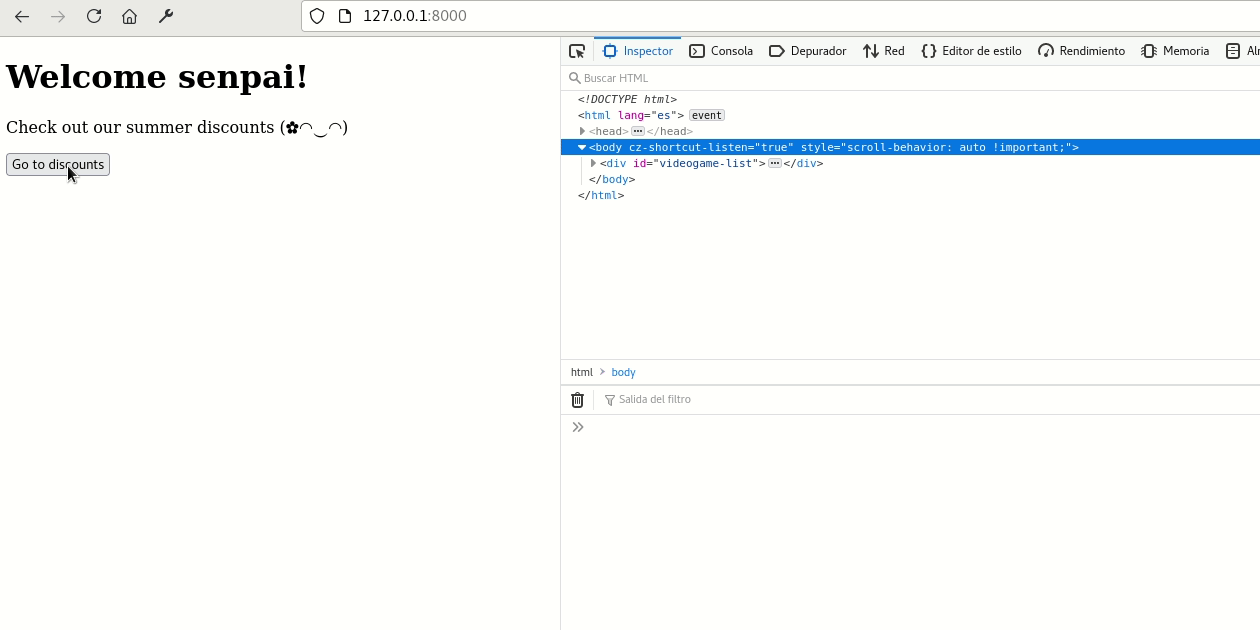
Task: Expand the videogame-list div node
Action: click(x=593, y=163)
